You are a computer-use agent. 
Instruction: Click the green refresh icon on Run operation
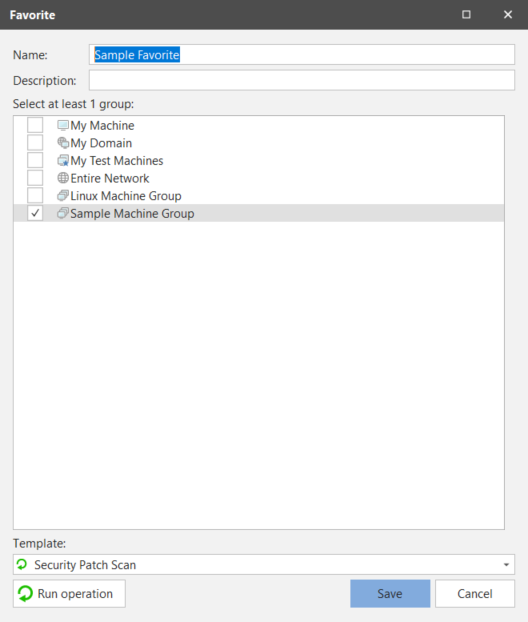click(25, 593)
